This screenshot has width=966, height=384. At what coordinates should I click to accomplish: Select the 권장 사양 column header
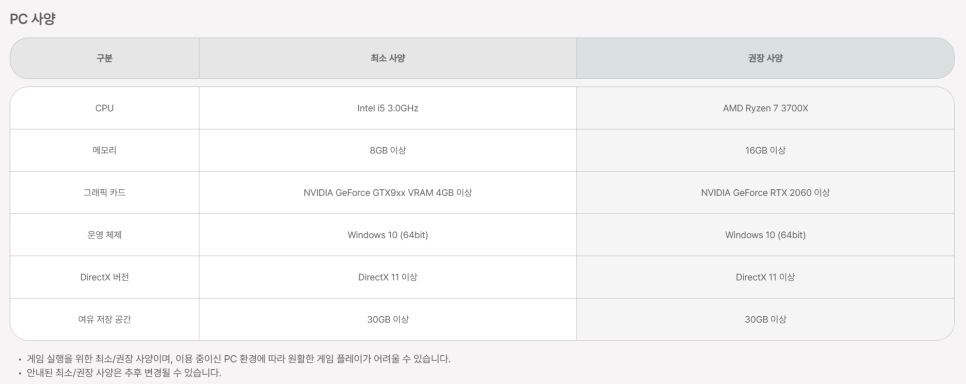click(765, 59)
